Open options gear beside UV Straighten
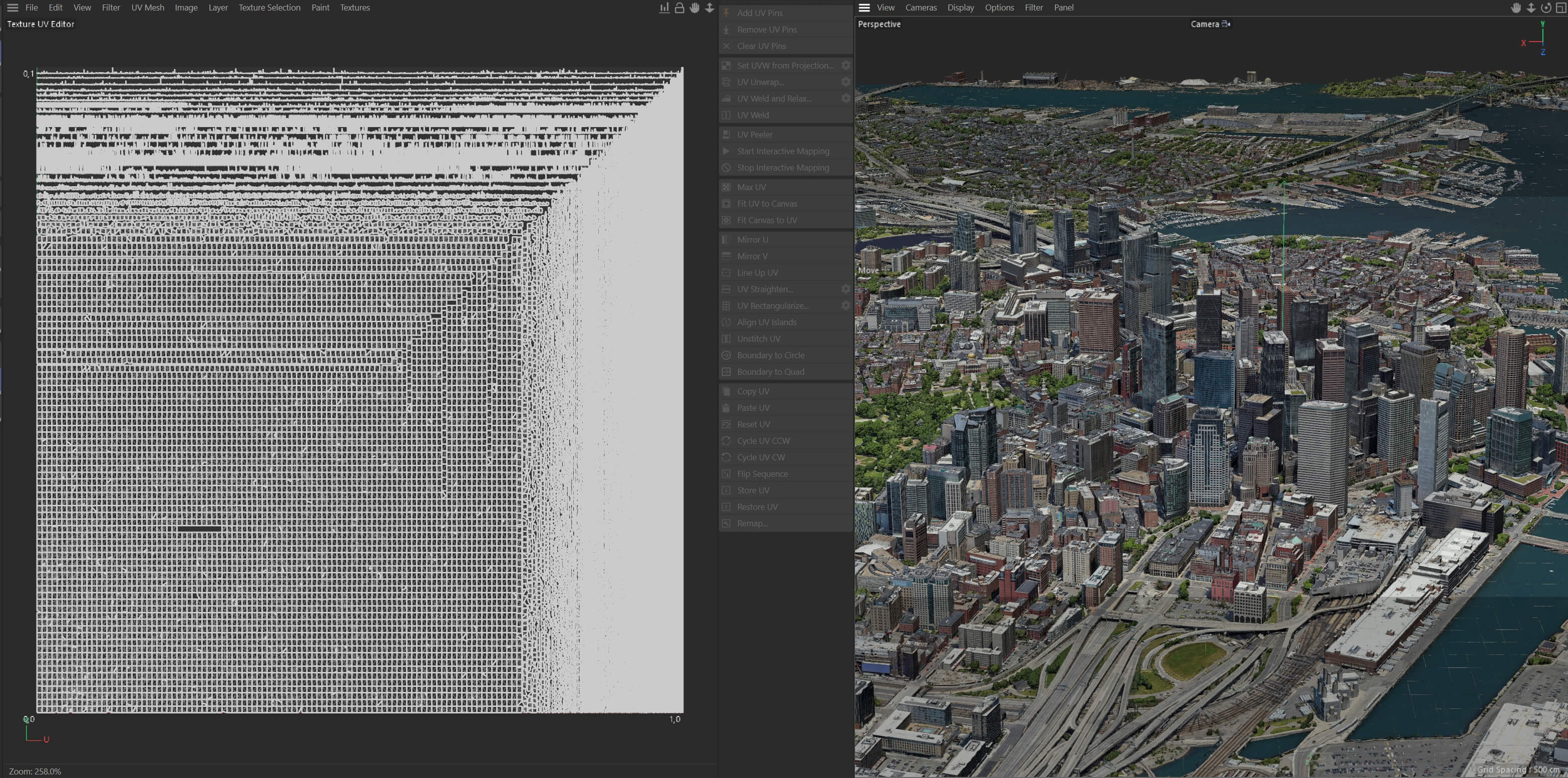This screenshot has height=778, width=1568. [x=846, y=289]
